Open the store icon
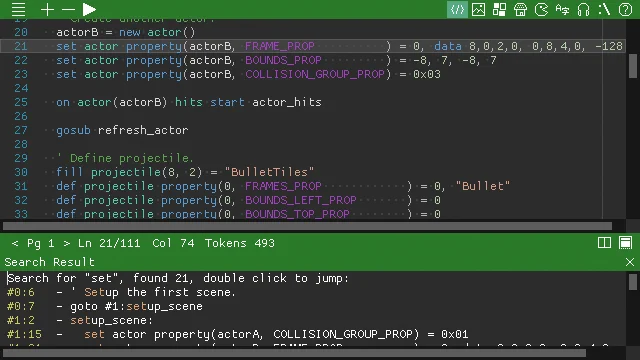 click(x=520, y=9)
